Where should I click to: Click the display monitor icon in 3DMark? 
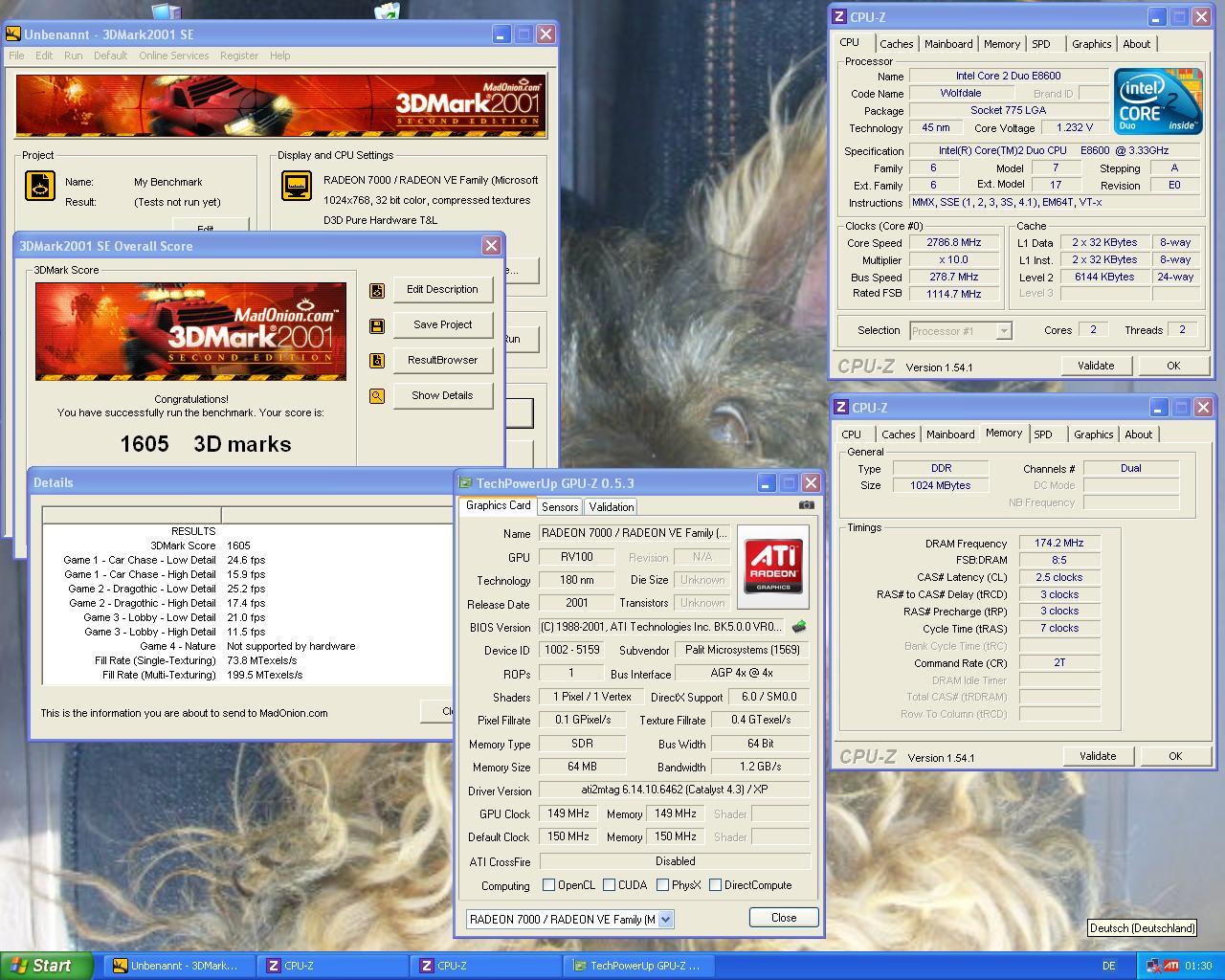click(x=297, y=186)
